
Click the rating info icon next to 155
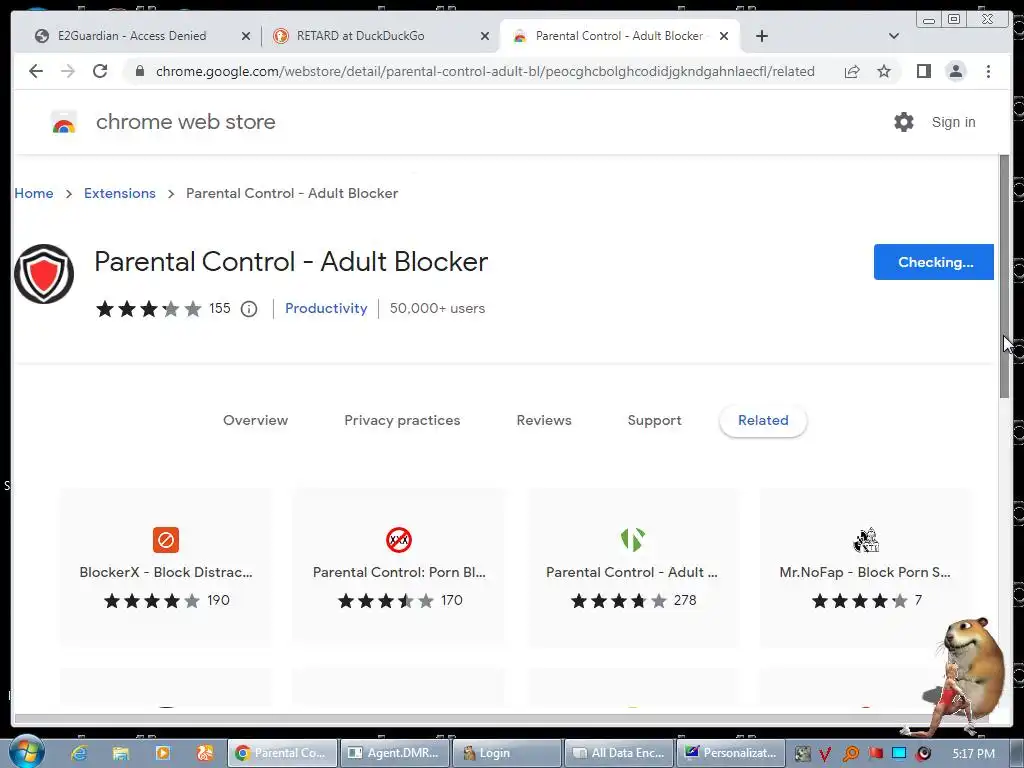pyautogui.click(x=249, y=309)
